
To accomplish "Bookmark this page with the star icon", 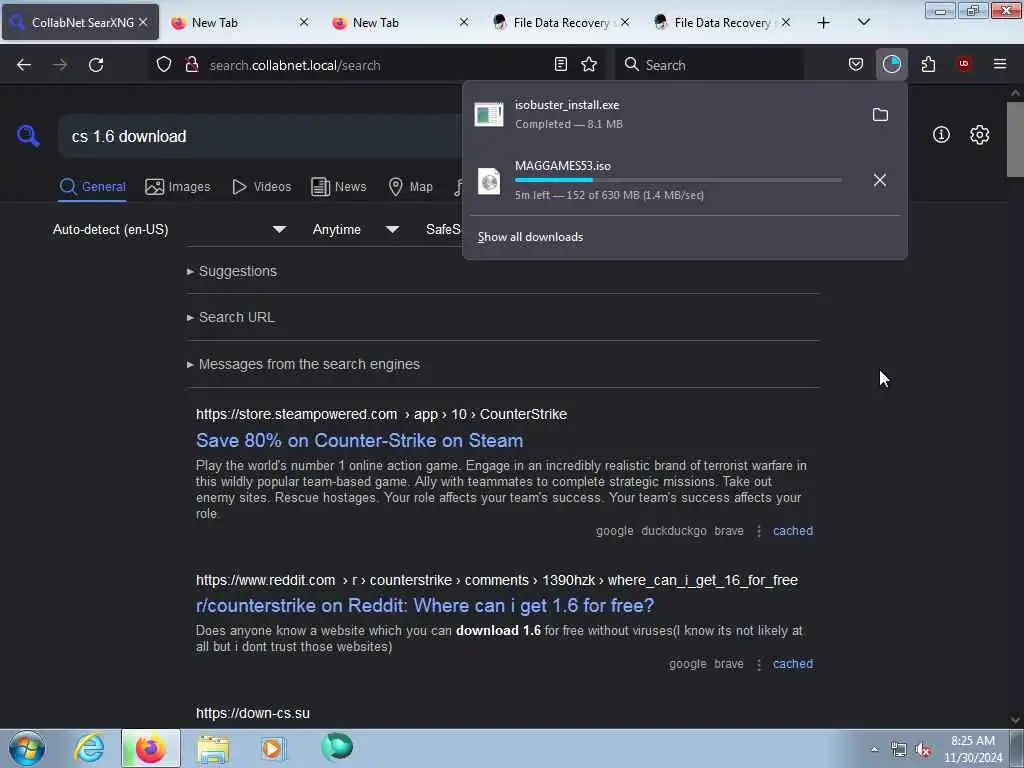I will tap(589, 64).
